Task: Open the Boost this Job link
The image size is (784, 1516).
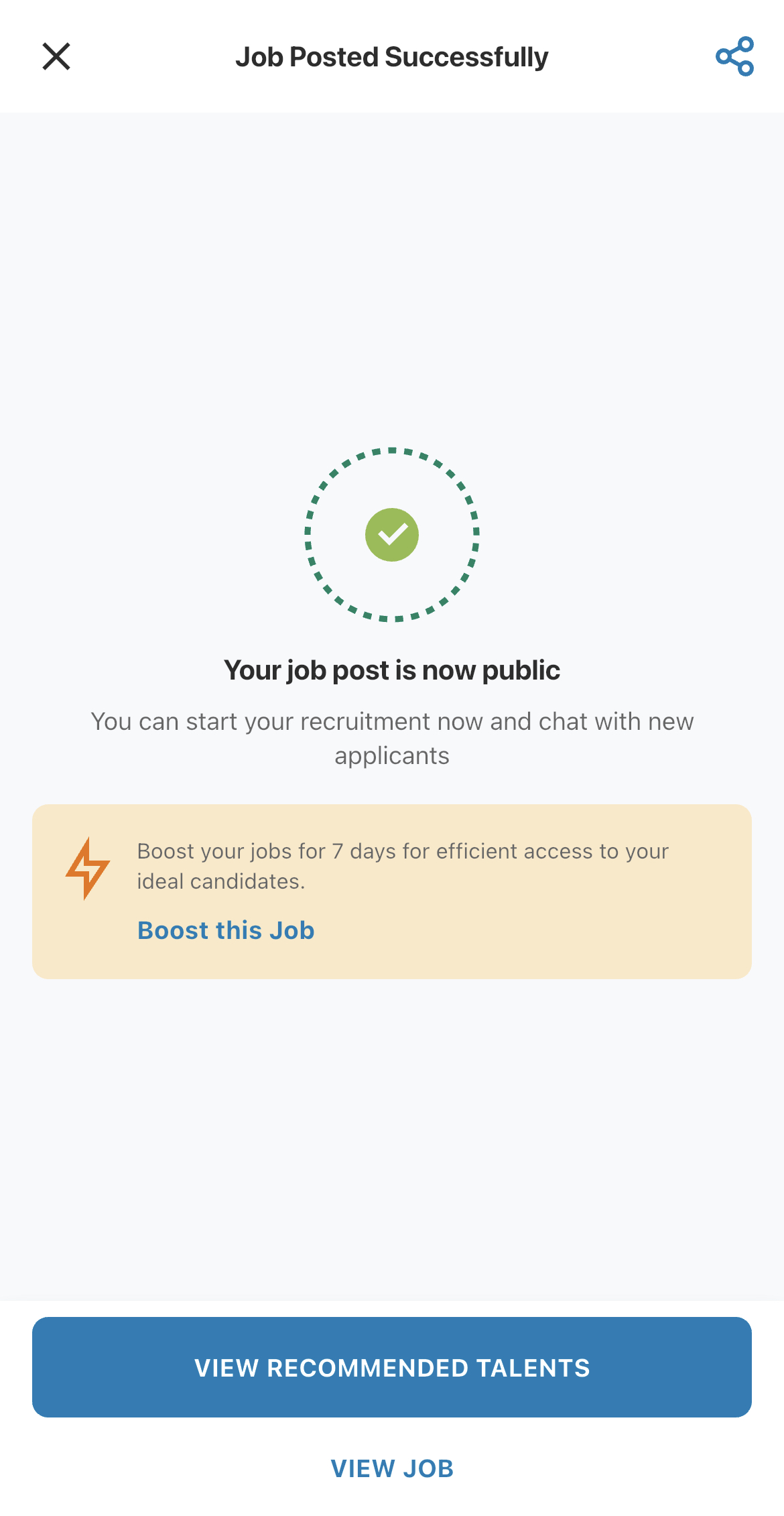Action: tap(226, 930)
